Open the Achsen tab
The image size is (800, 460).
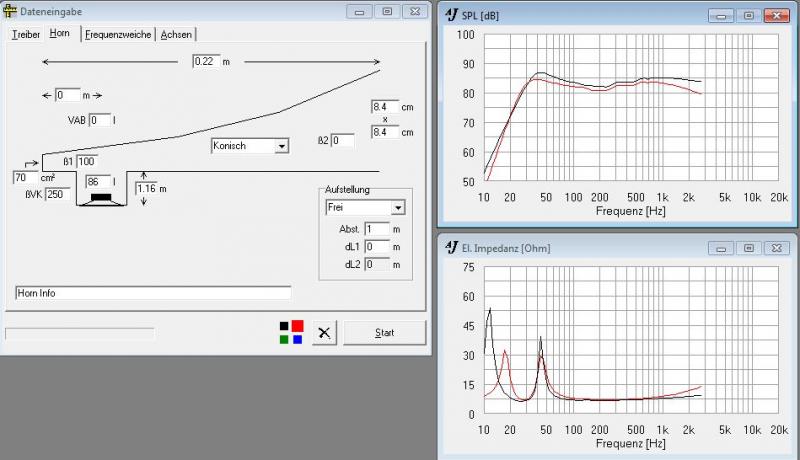point(176,34)
